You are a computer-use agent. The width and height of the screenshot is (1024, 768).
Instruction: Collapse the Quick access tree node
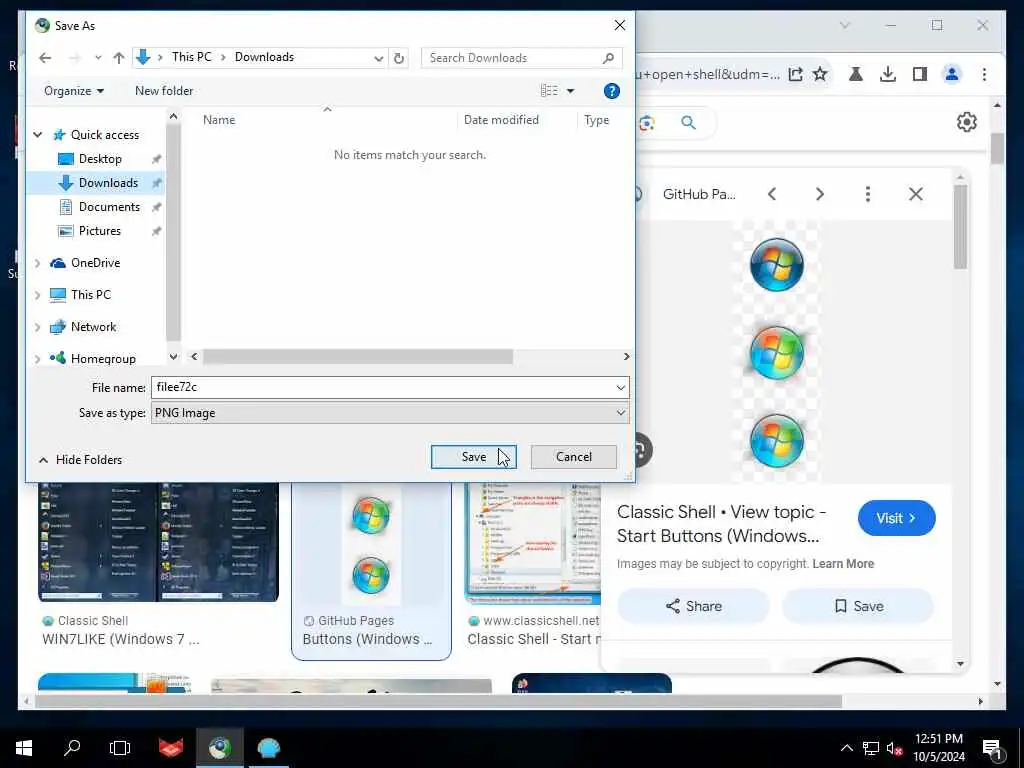[x=38, y=135]
